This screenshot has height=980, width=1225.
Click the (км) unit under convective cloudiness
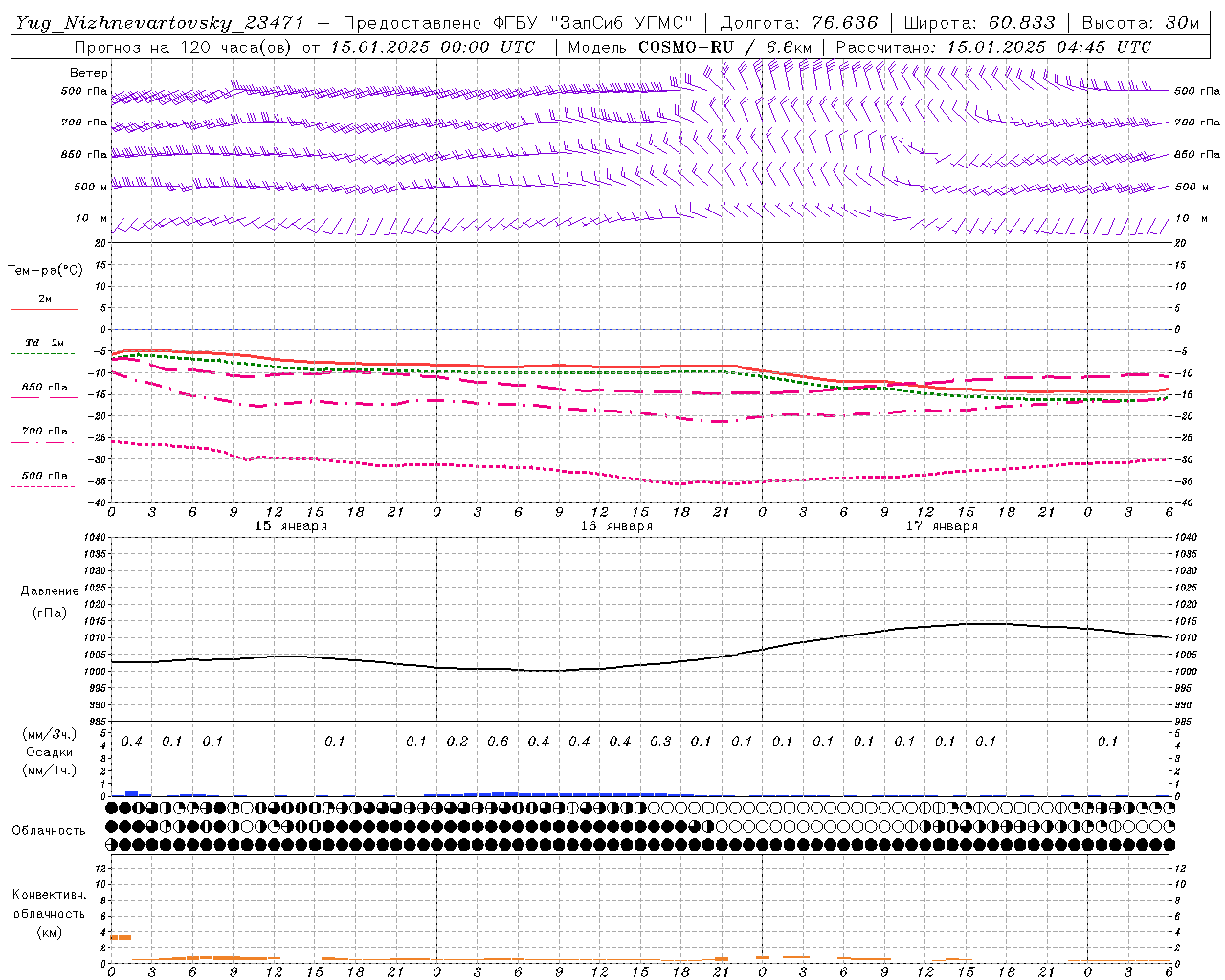tap(49, 932)
